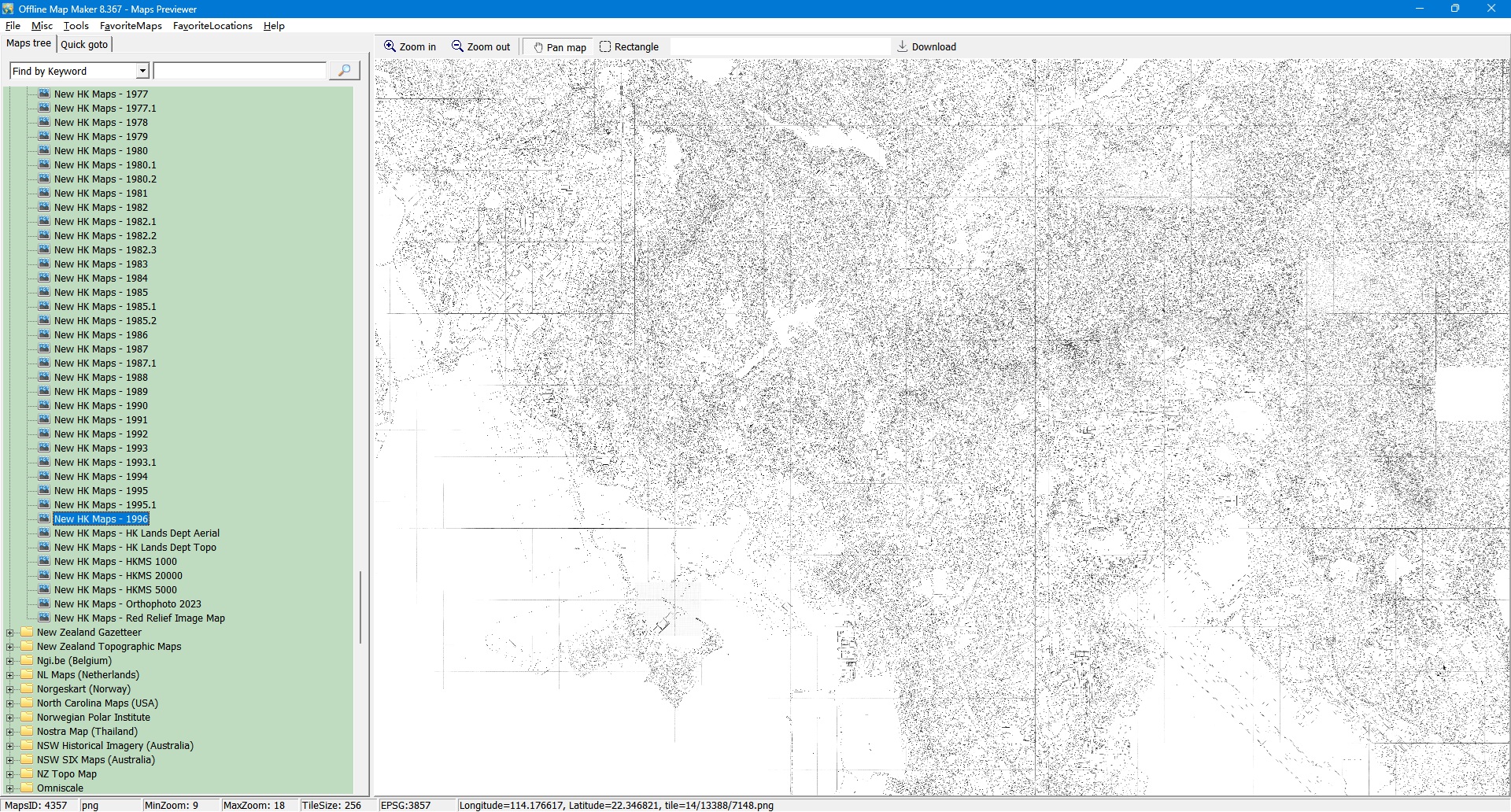Open the Find by Keyword dropdown
The image size is (1511, 812).
point(142,71)
